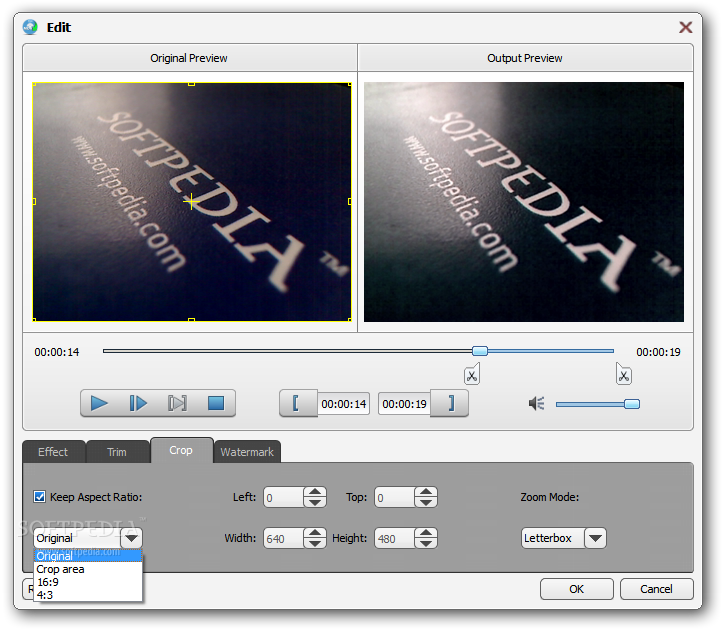Click the trim start time field 00:00:14

[344, 404]
